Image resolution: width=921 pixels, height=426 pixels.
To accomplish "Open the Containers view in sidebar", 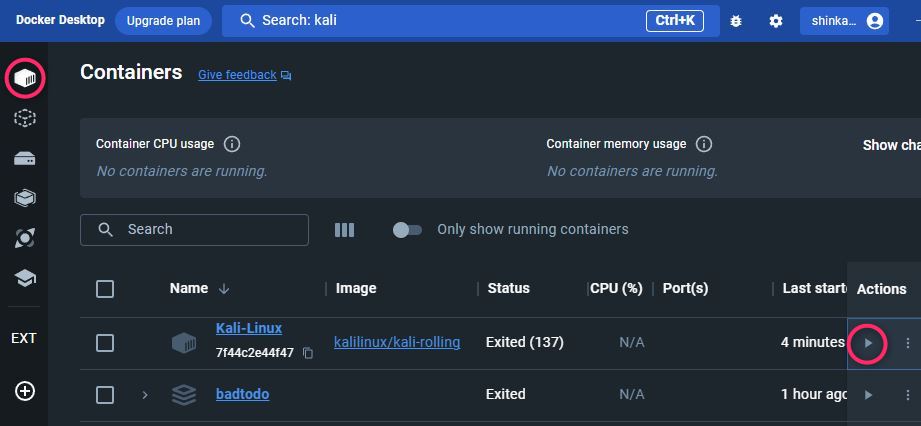I will click(x=25, y=78).
